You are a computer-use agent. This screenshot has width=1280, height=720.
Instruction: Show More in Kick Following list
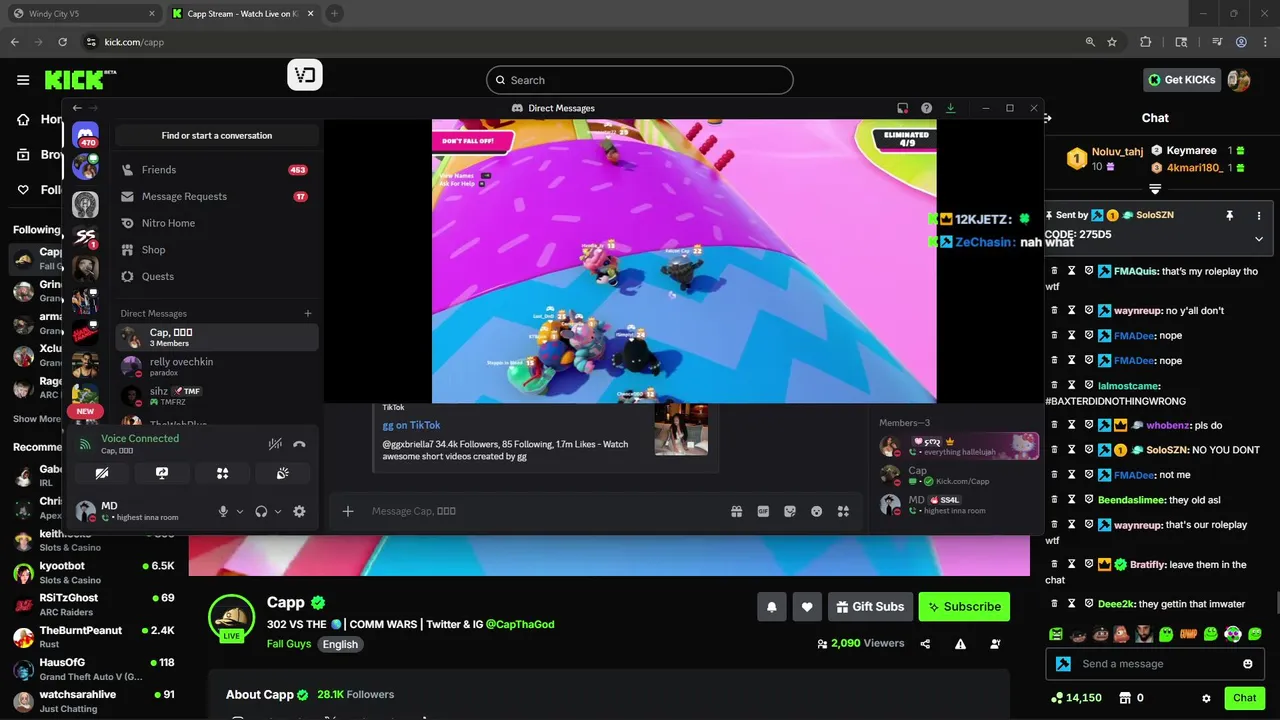tap(37, 419)
